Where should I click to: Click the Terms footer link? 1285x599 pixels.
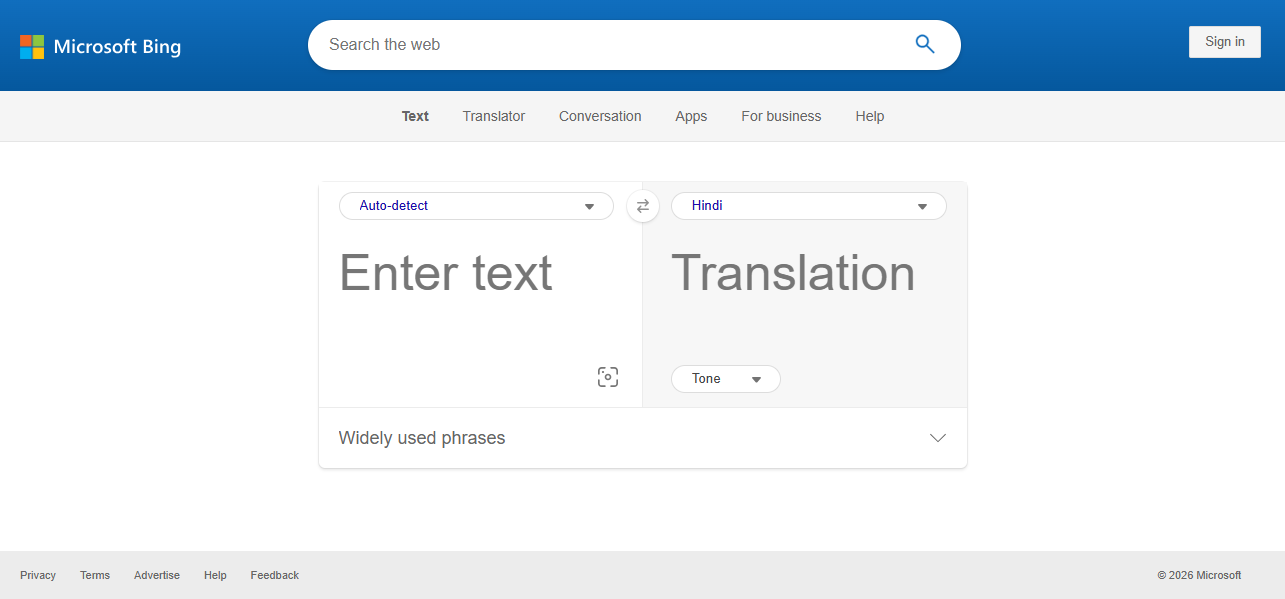point(94,575)
